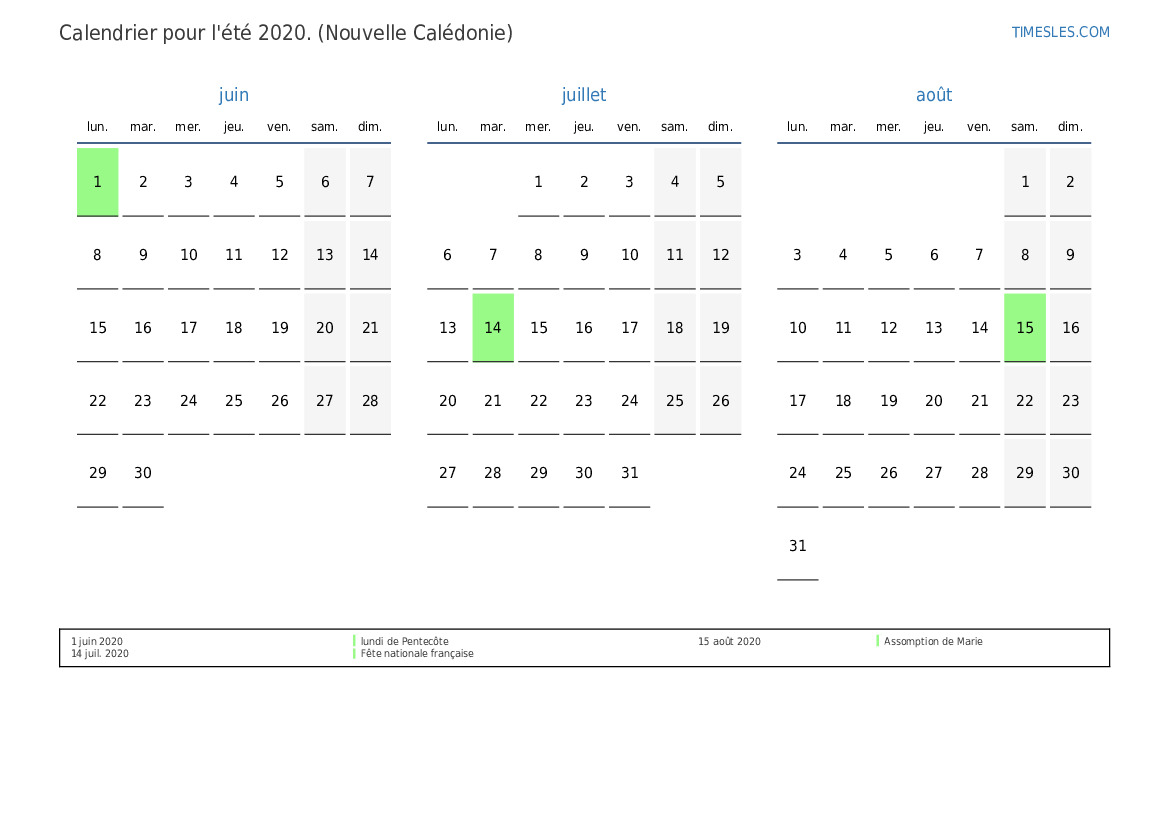Select July 31 in the calendar
Viewport: 1169px width, 827px height.
tap(629, 473)
